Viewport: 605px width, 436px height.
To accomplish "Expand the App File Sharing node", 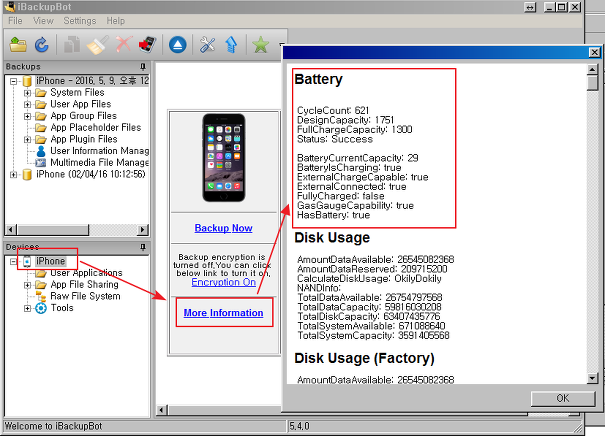I will [27, 285].
